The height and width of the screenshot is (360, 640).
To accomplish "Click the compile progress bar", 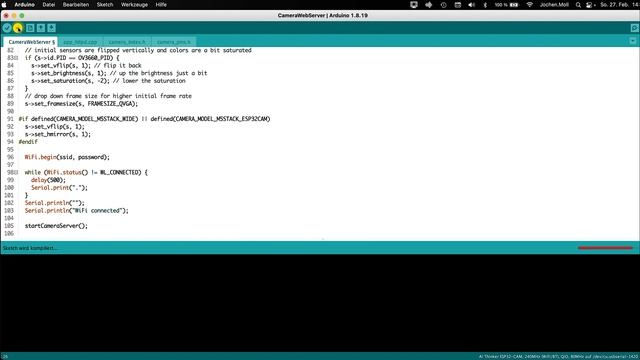I will click(605, 248).
